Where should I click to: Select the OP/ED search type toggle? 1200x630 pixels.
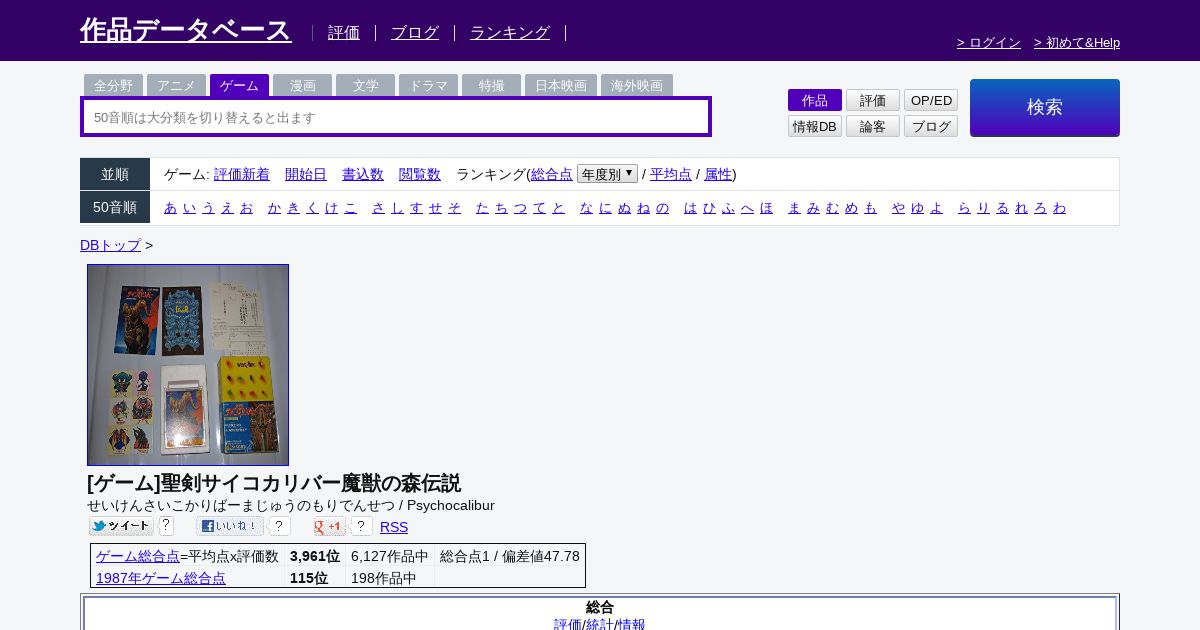pos(931,100)
